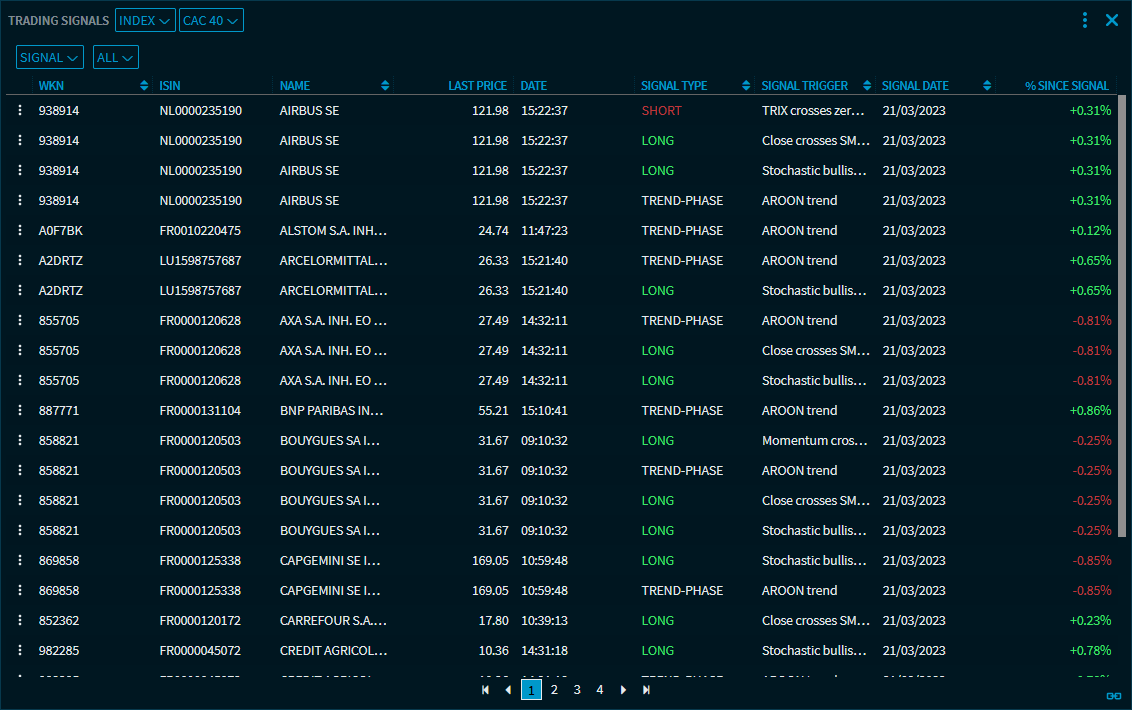
Task: Open the widget options kebab menu
Action: pos(1085,20)
